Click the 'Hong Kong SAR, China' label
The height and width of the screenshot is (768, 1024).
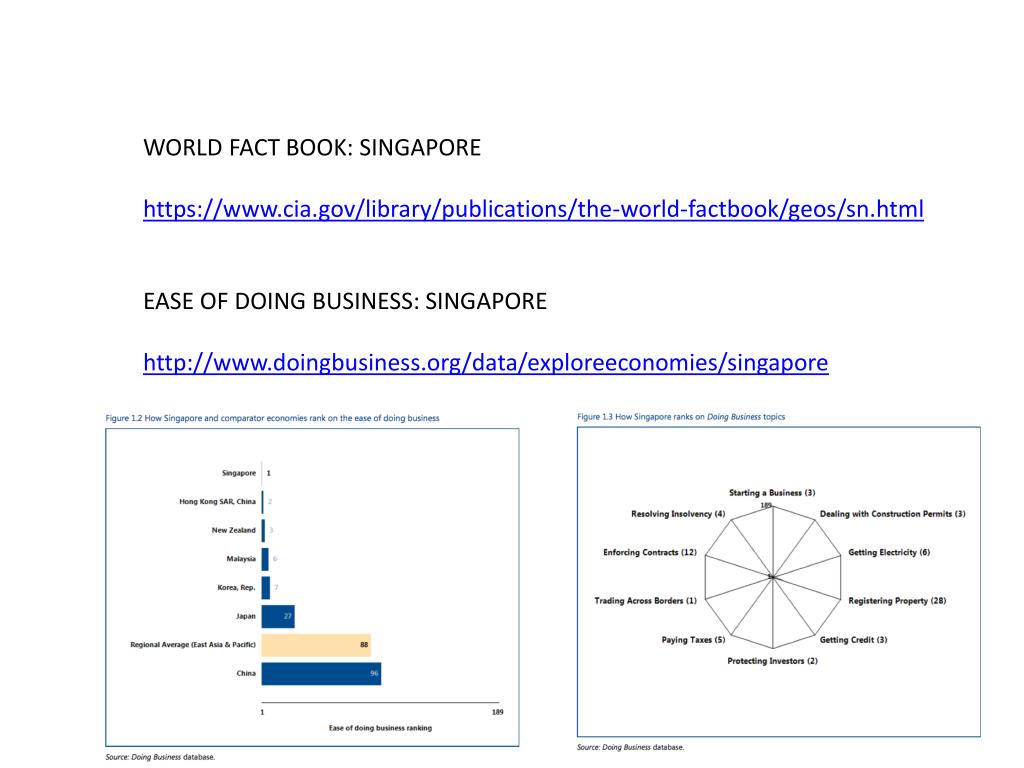point(217,502)
